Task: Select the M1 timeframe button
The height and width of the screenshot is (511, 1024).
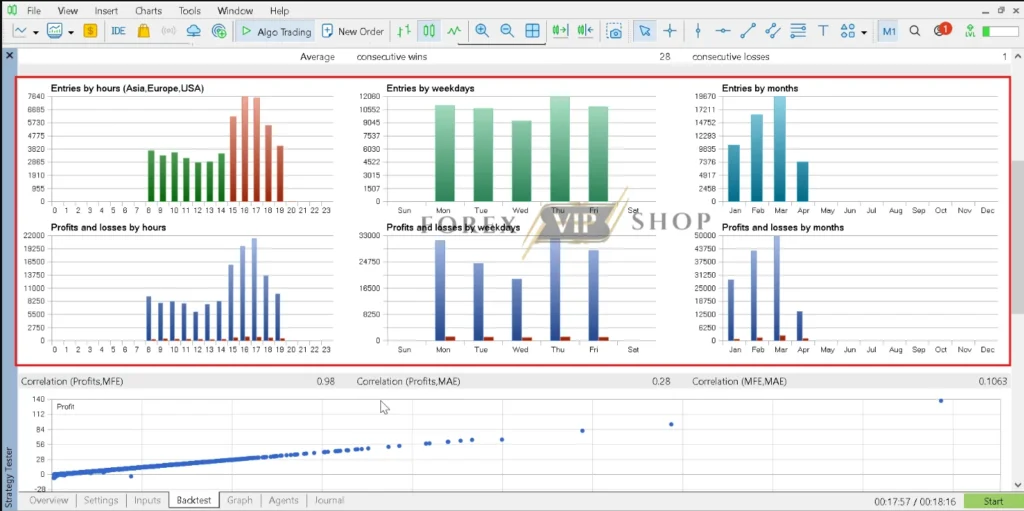Action: 889,31
